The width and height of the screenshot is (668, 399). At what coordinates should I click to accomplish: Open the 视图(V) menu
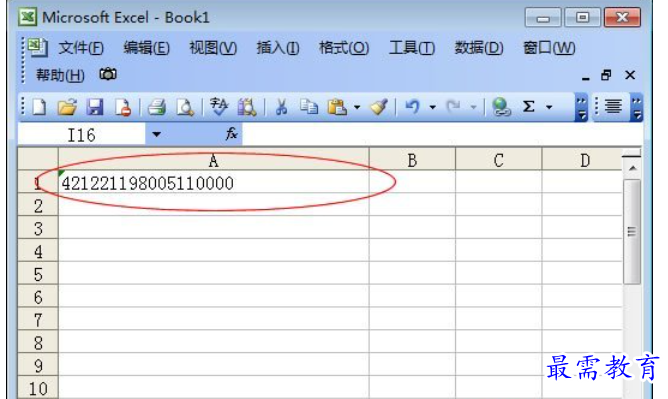213,48
